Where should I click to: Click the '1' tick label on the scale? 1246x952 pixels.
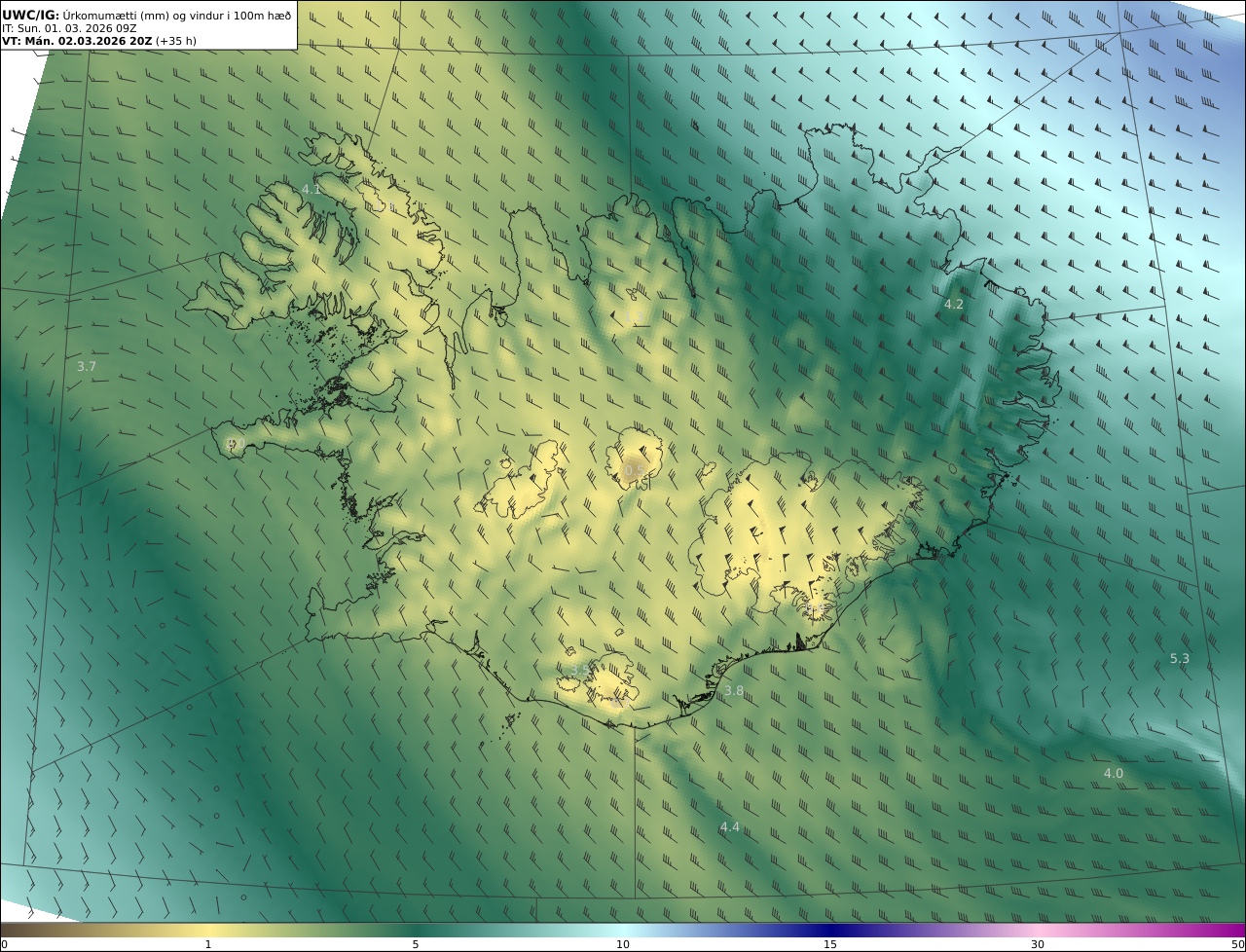tap(207, 944)
